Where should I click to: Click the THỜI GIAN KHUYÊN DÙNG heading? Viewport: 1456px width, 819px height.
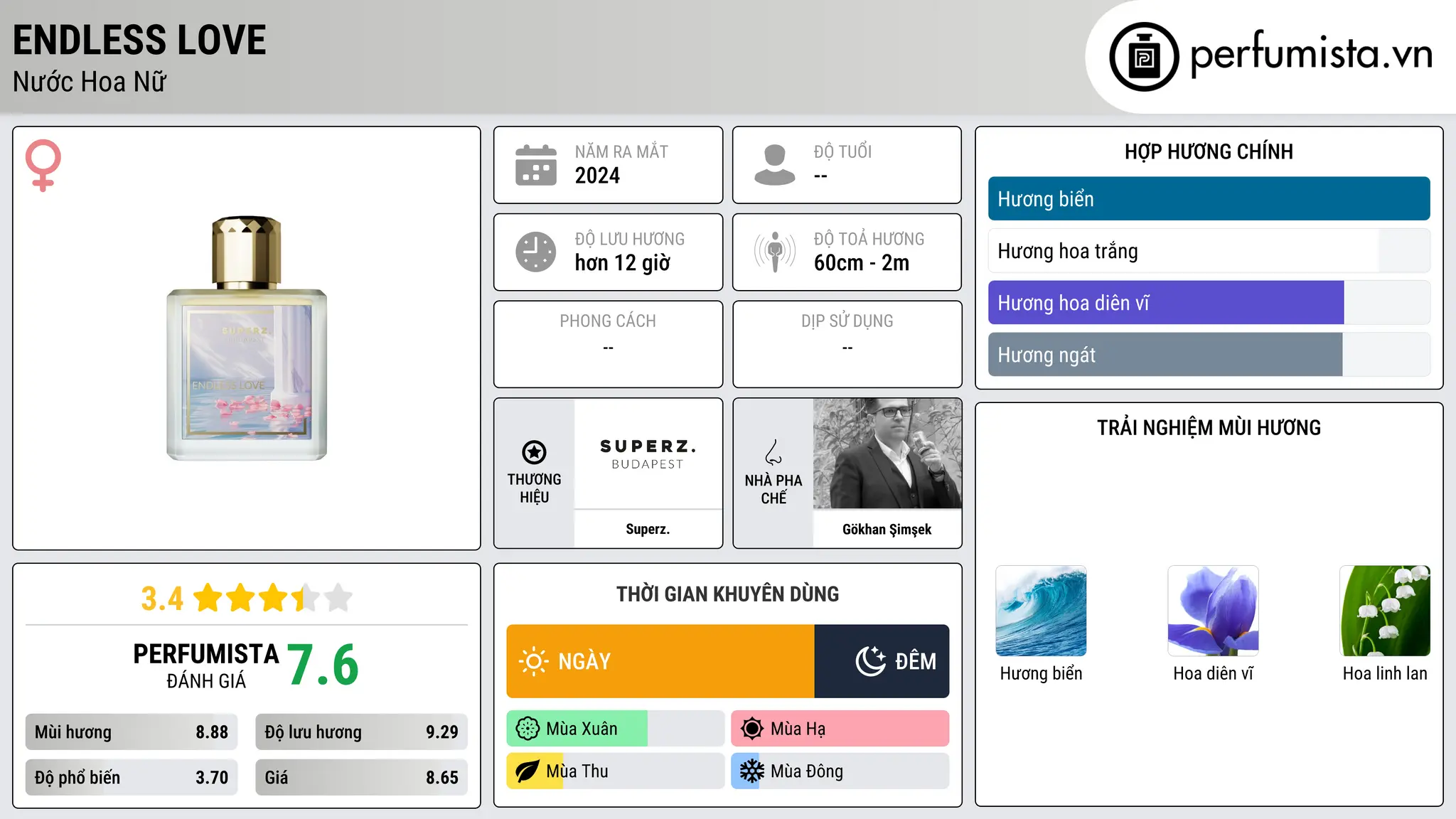coord(727,594)
